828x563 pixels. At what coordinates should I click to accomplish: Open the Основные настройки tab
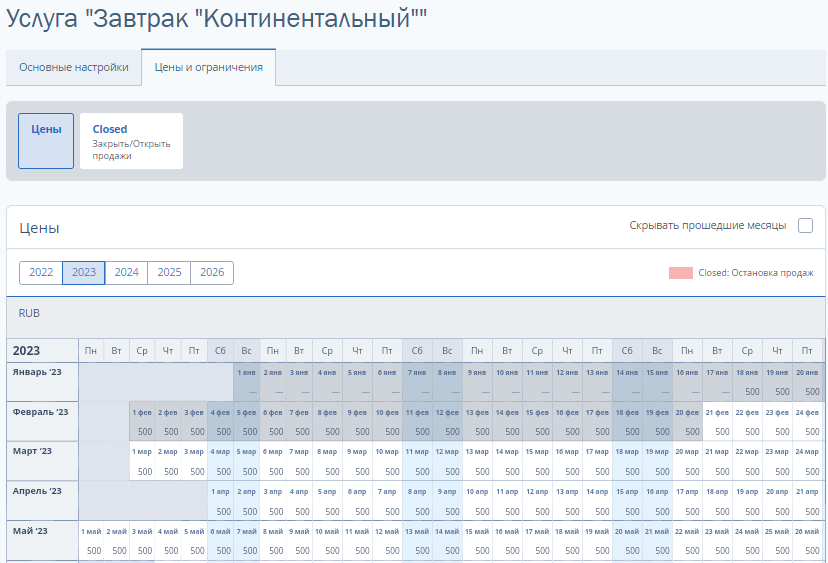[74, 68]
